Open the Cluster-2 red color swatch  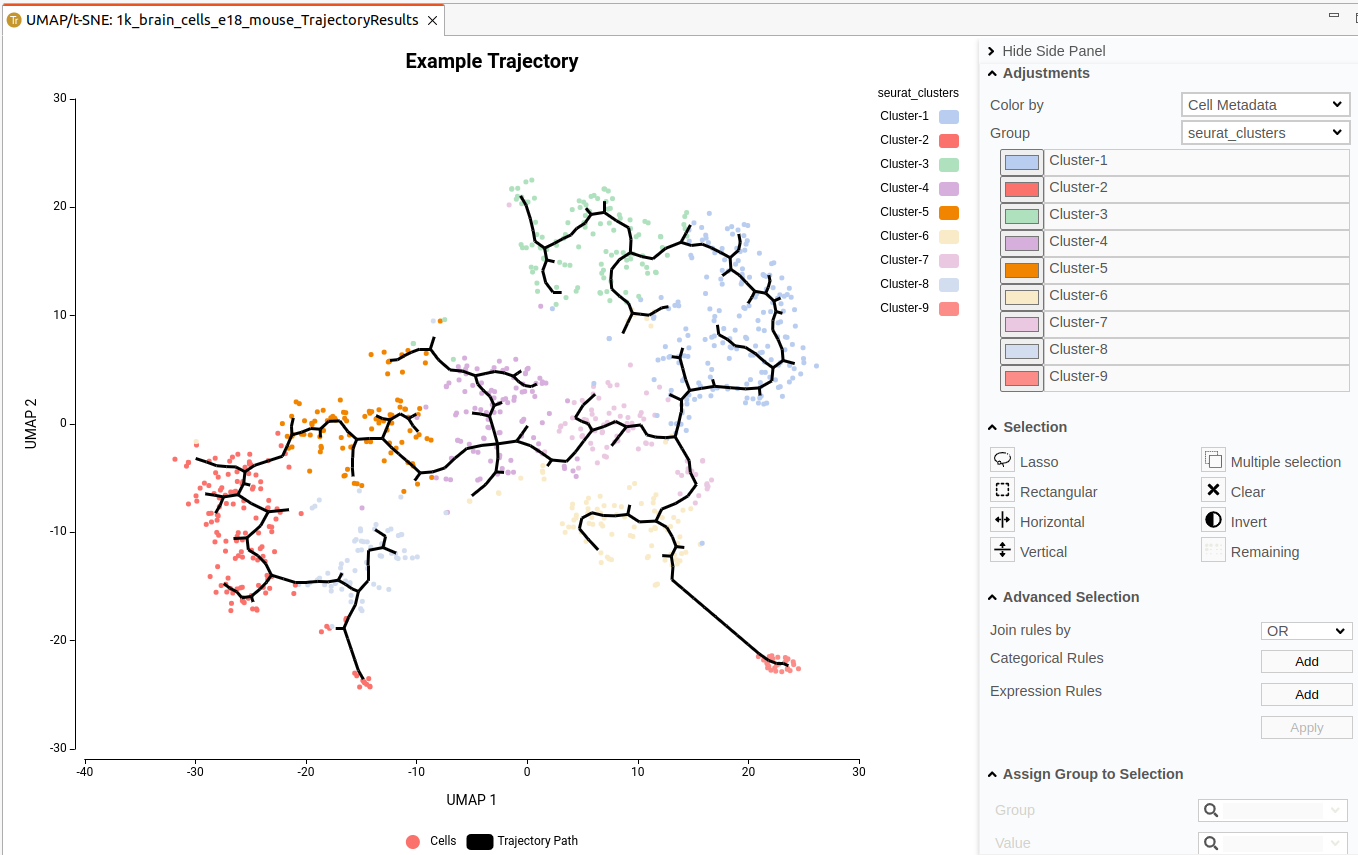pyautogui.click(x=1021, y=189)
